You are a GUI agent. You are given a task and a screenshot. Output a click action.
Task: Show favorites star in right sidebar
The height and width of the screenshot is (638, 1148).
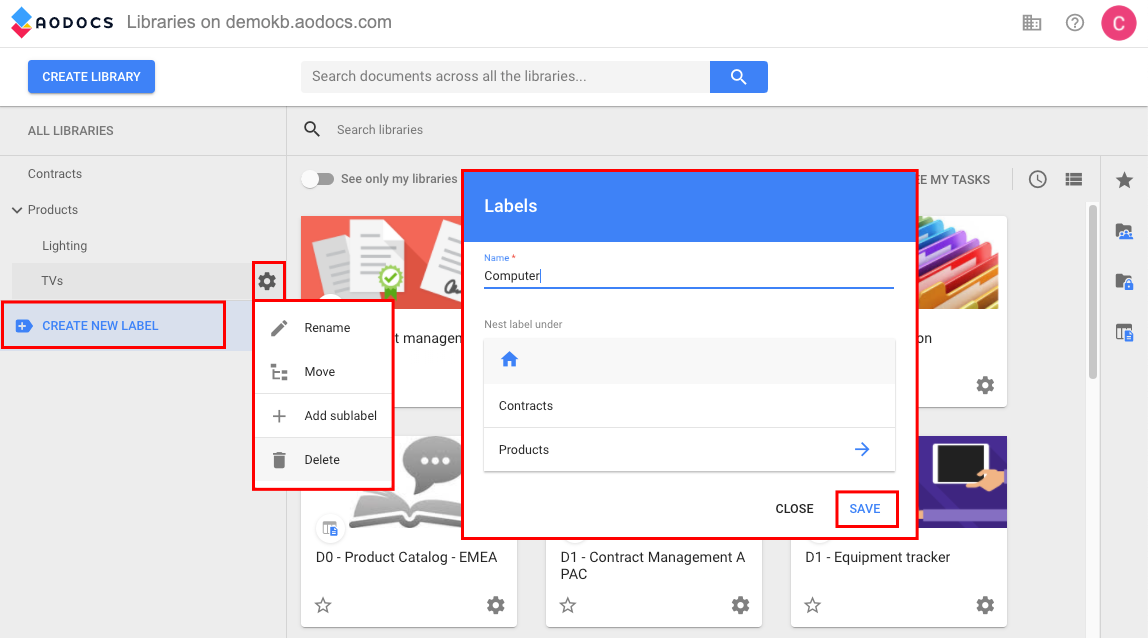point(1125,180)
